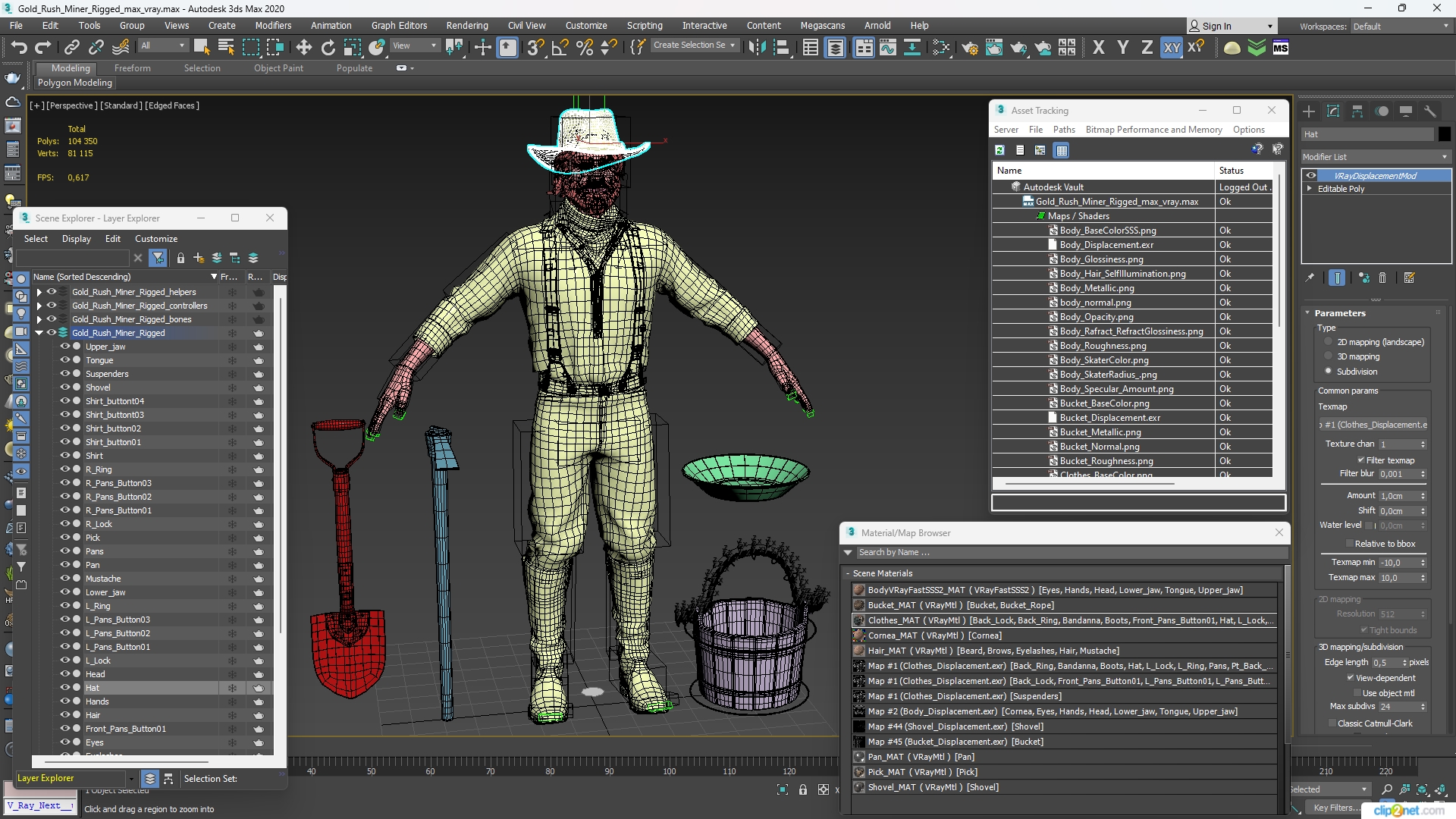Open the Utilities wrench panel tab
The height and width of the screenshot is (819, 1456).
point(1430,111)
